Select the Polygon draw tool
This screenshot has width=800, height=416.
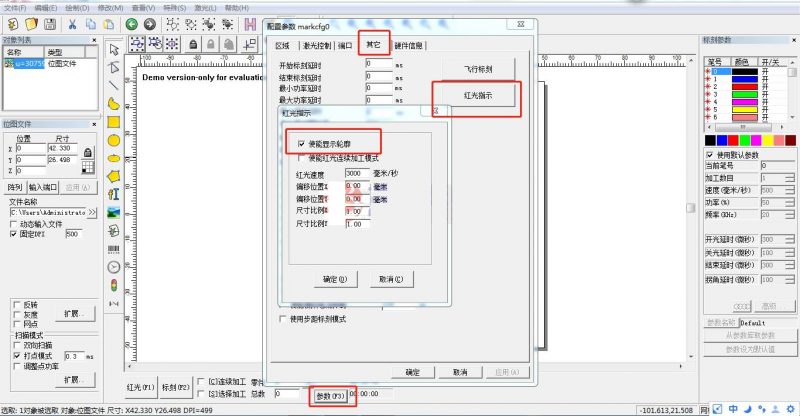[114, 176]
